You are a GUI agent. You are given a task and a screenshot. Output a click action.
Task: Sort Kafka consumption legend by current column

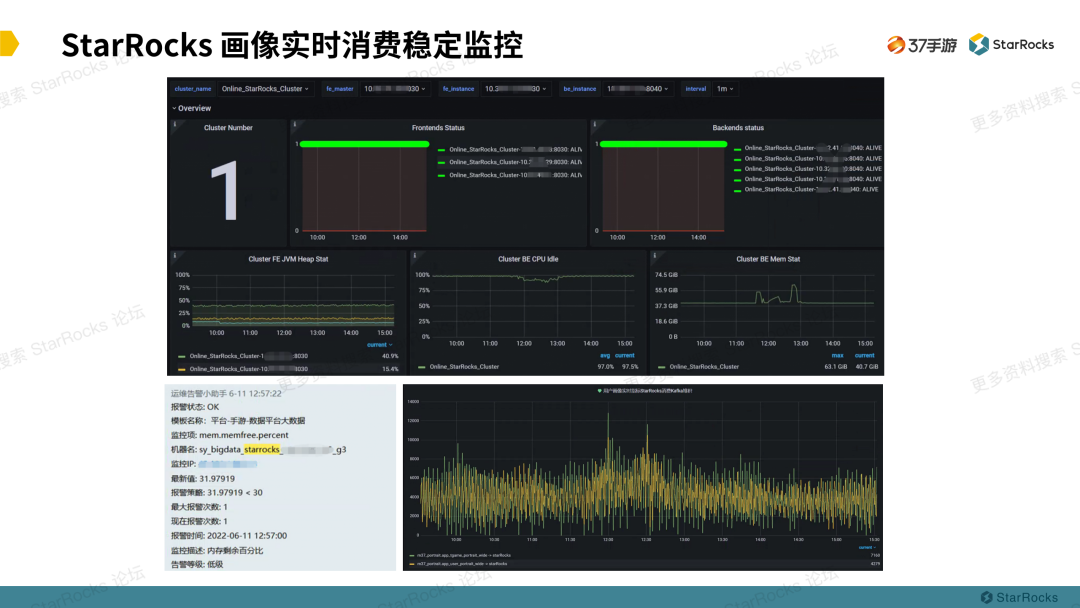coord(867,547)
